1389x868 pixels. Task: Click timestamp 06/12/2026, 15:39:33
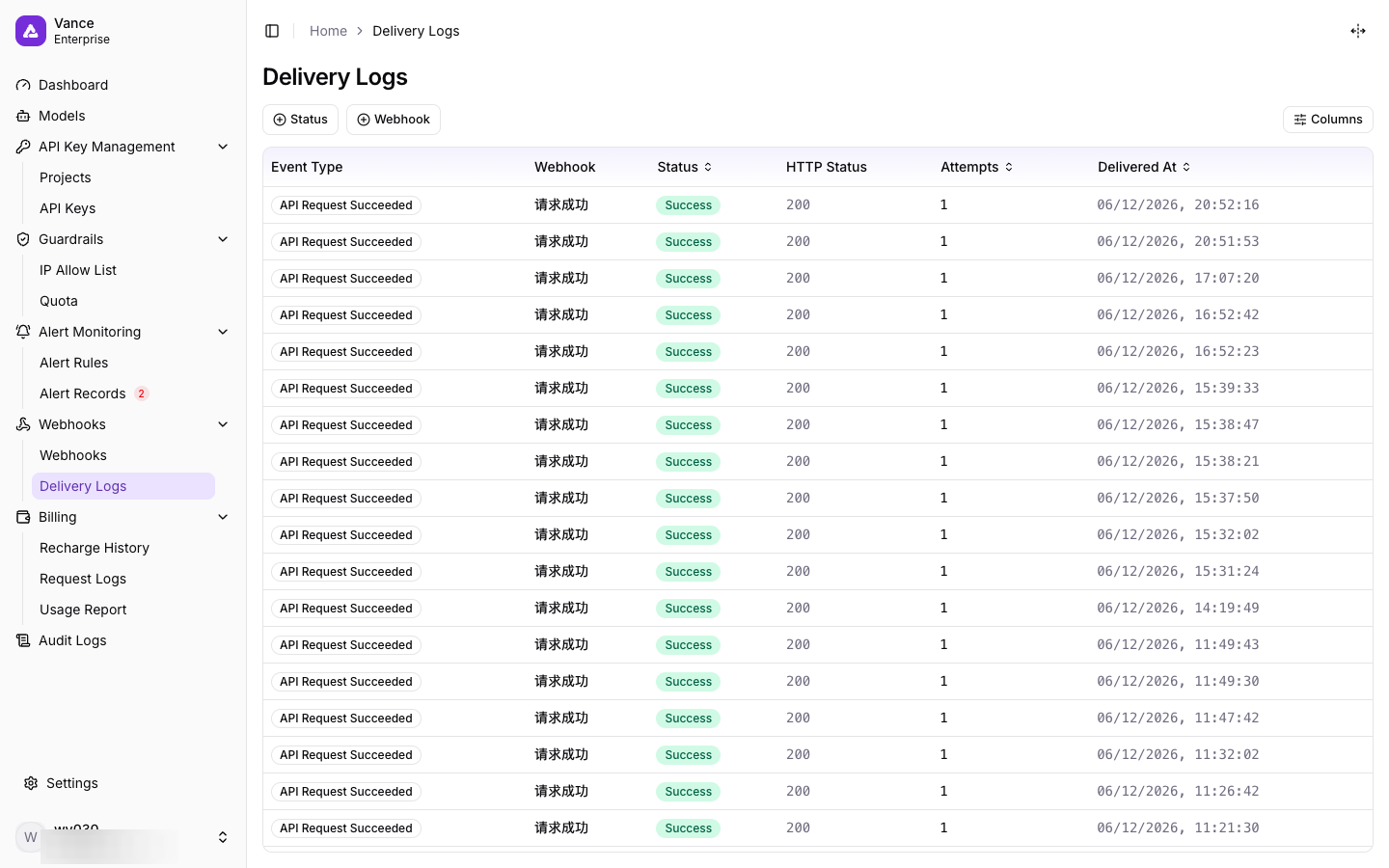click(1178, 389)
